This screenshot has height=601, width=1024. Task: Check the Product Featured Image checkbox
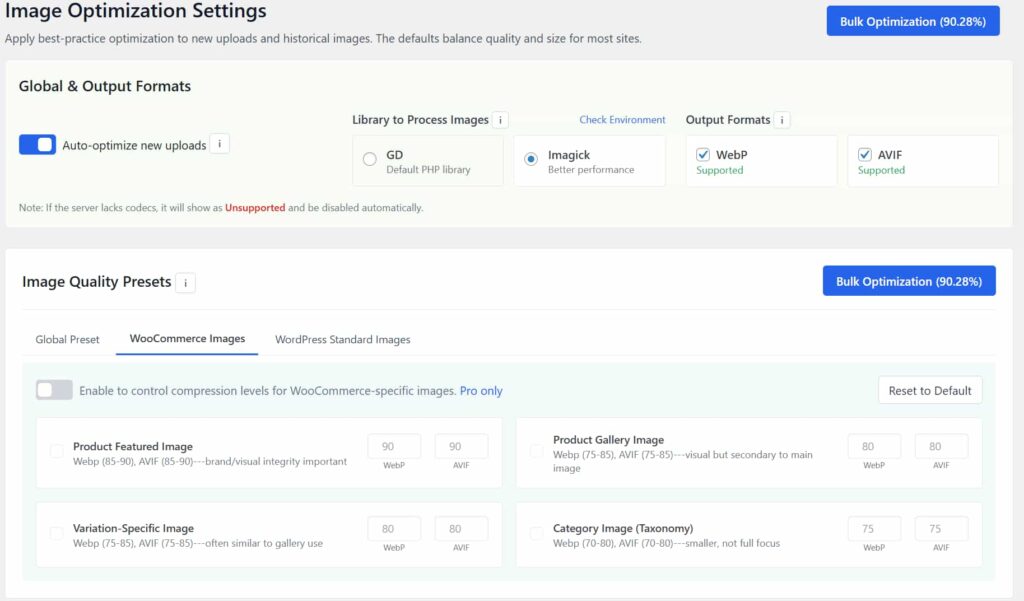(57, 451)
